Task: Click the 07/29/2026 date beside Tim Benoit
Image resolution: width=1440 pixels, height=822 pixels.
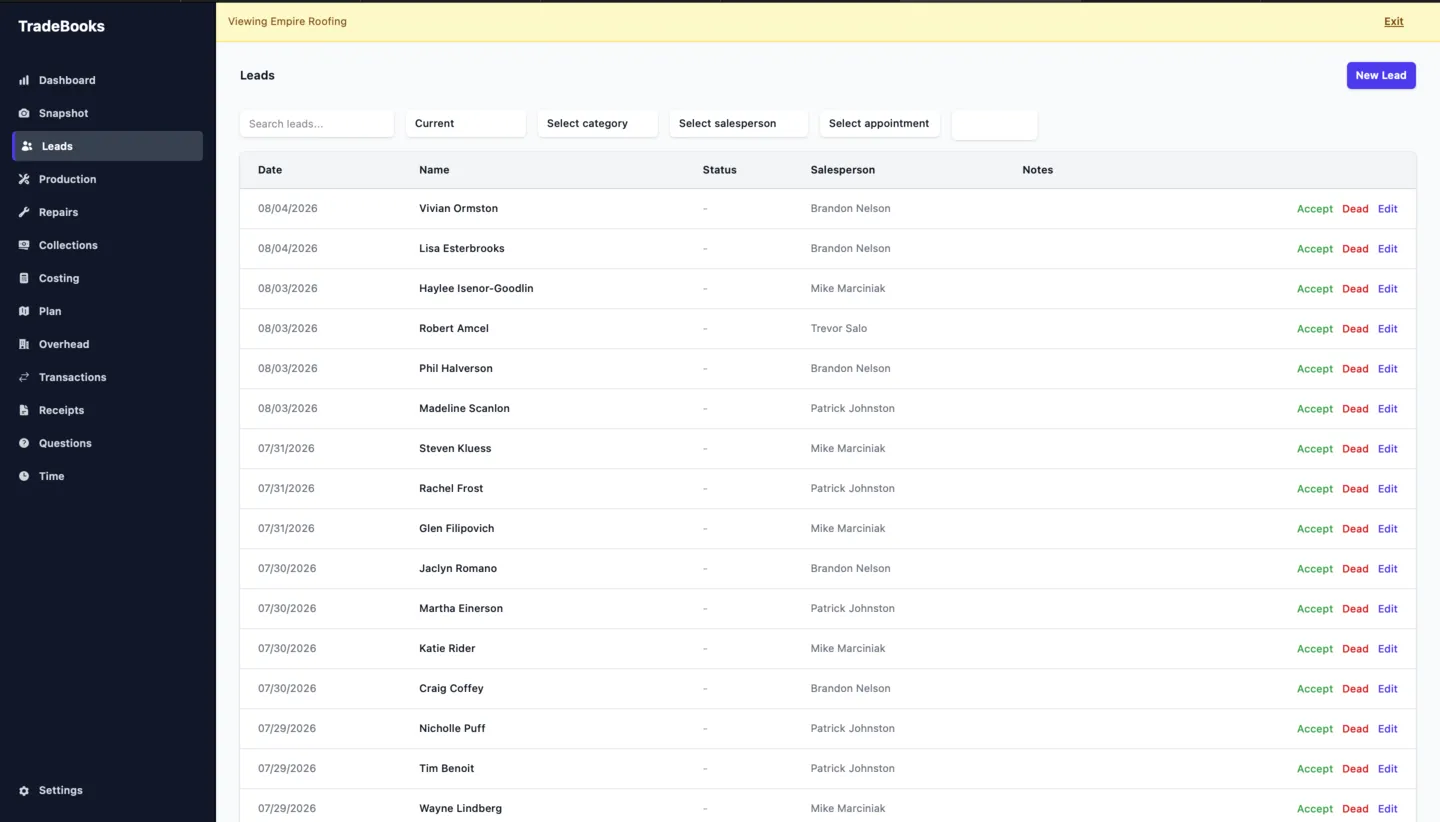Action: (x=287, y=768)
